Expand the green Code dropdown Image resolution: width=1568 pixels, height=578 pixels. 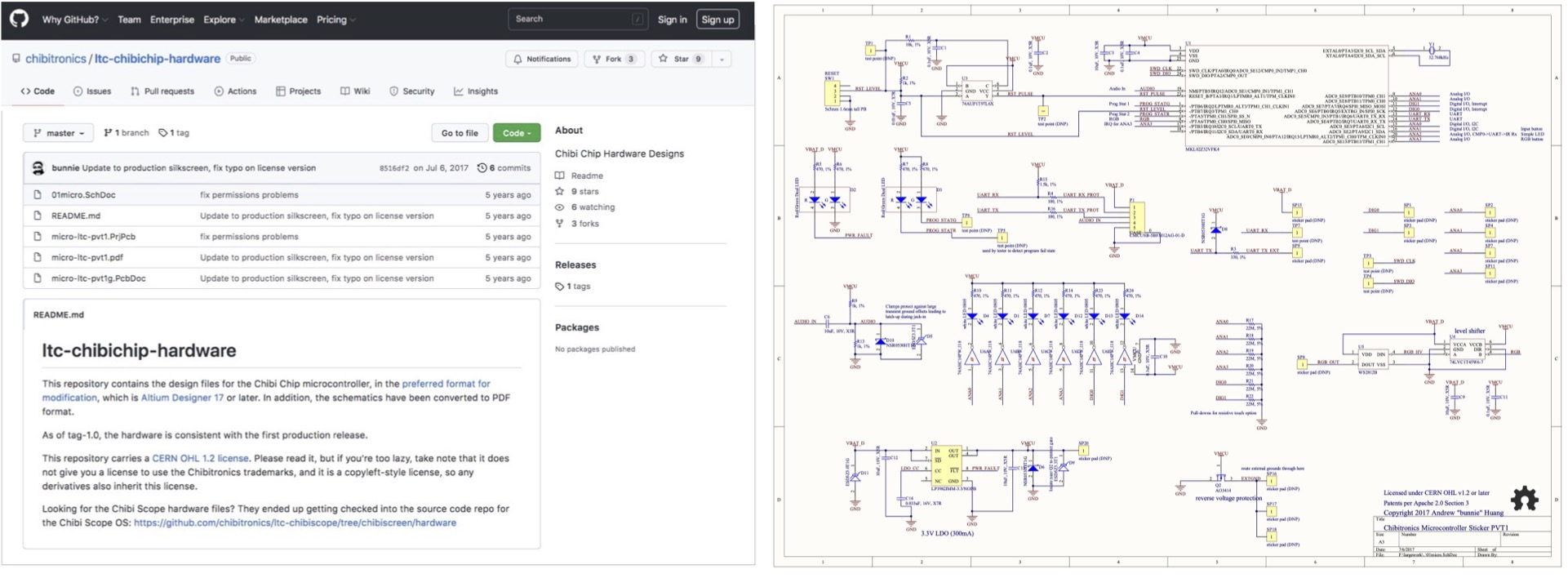pyautogui.click(x=517, y=133)
